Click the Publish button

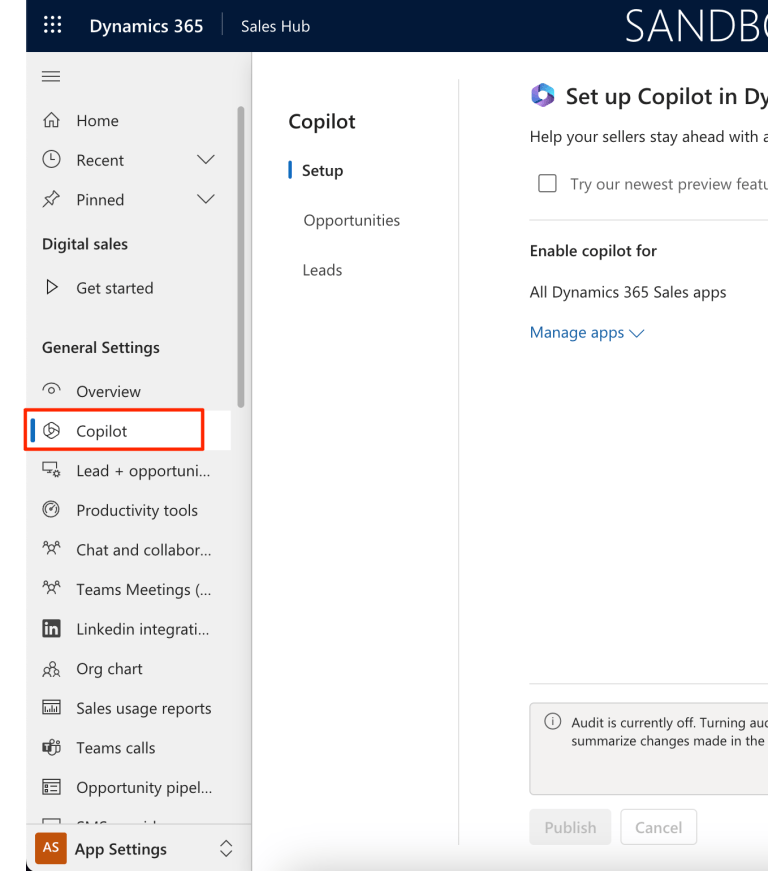pos(570,827)
